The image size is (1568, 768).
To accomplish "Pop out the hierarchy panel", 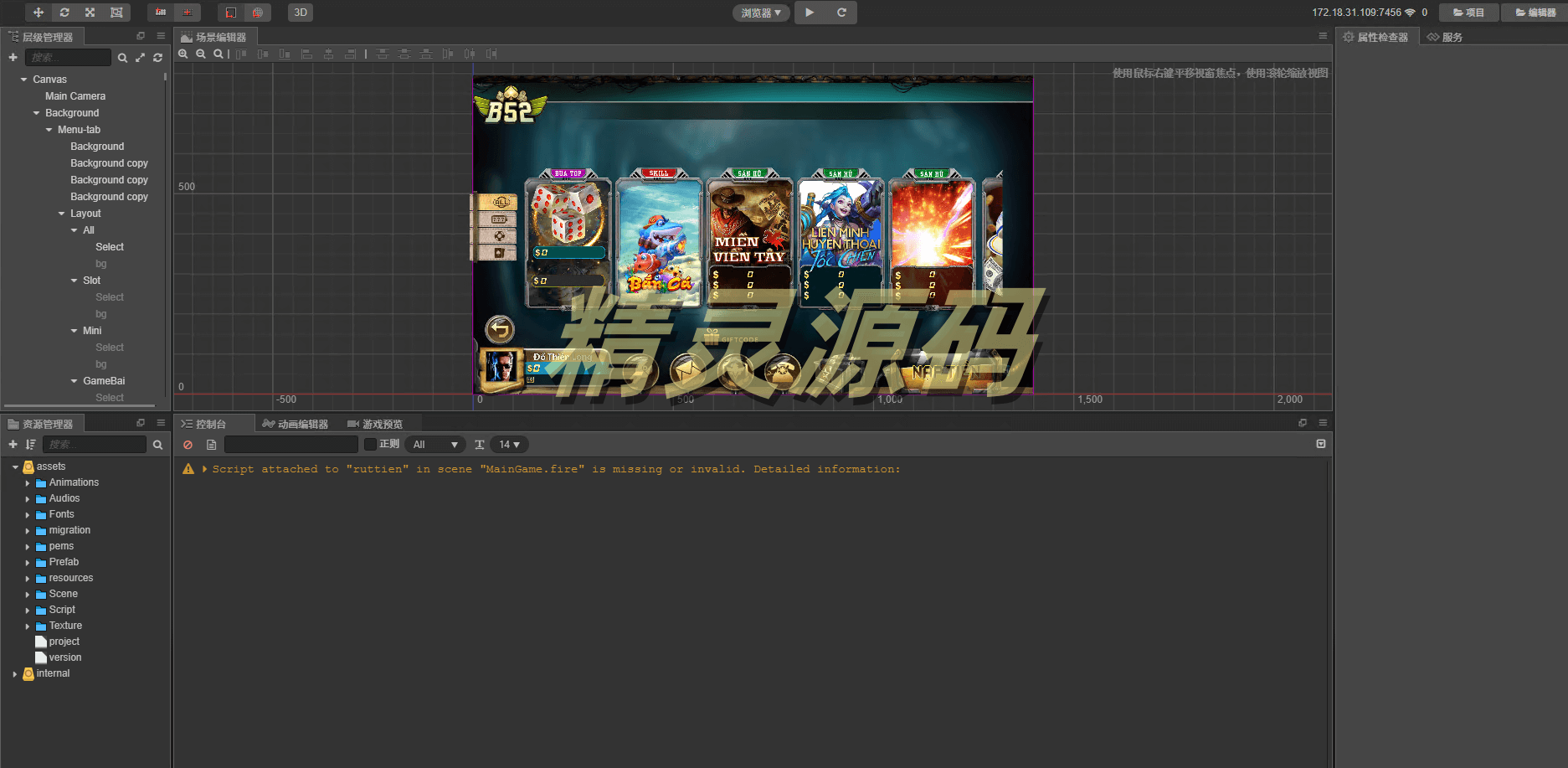I will 141,36.
